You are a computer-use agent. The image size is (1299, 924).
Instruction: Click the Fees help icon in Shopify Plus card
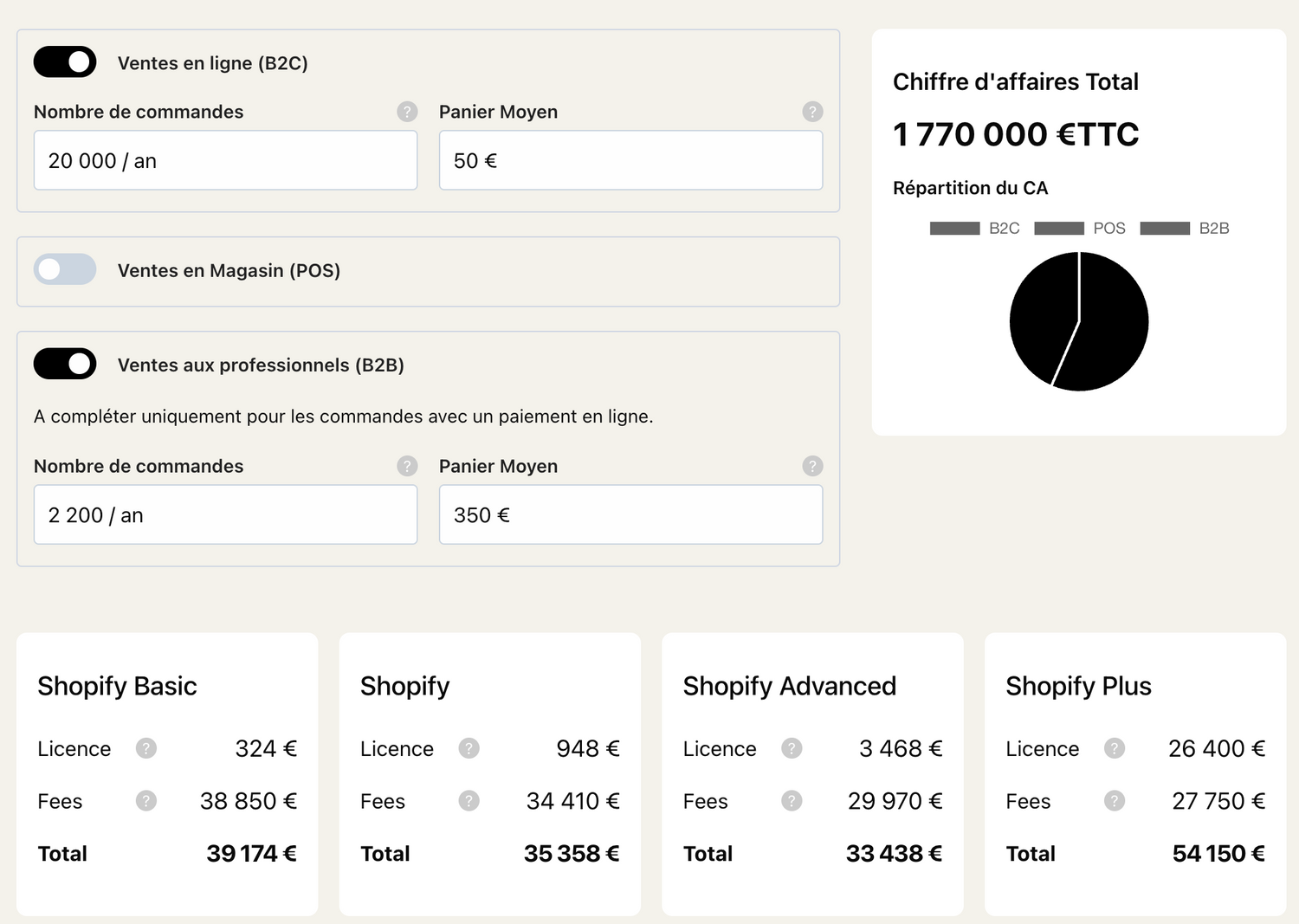(x=1114, y=801)
